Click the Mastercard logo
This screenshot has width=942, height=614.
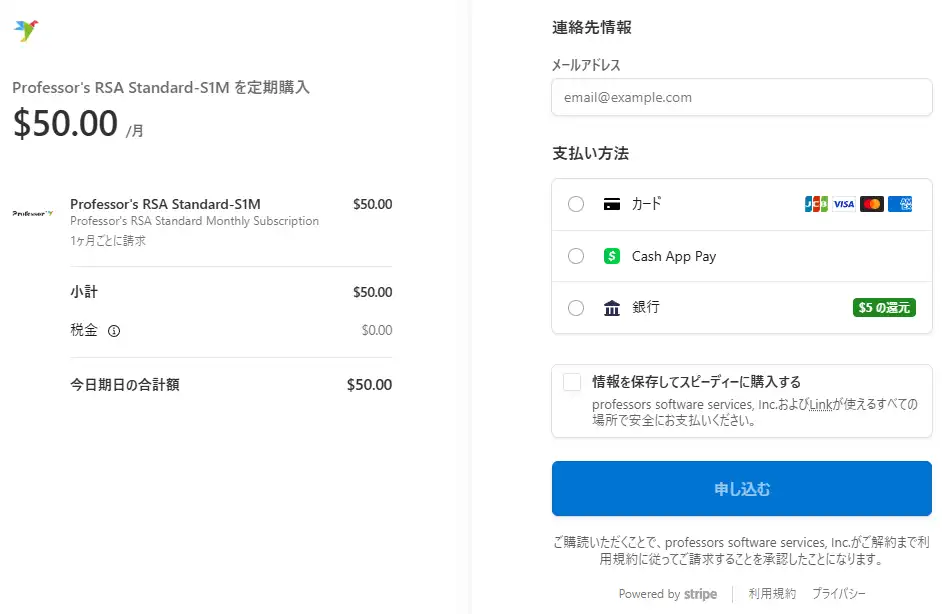click(x=872, y=204)
